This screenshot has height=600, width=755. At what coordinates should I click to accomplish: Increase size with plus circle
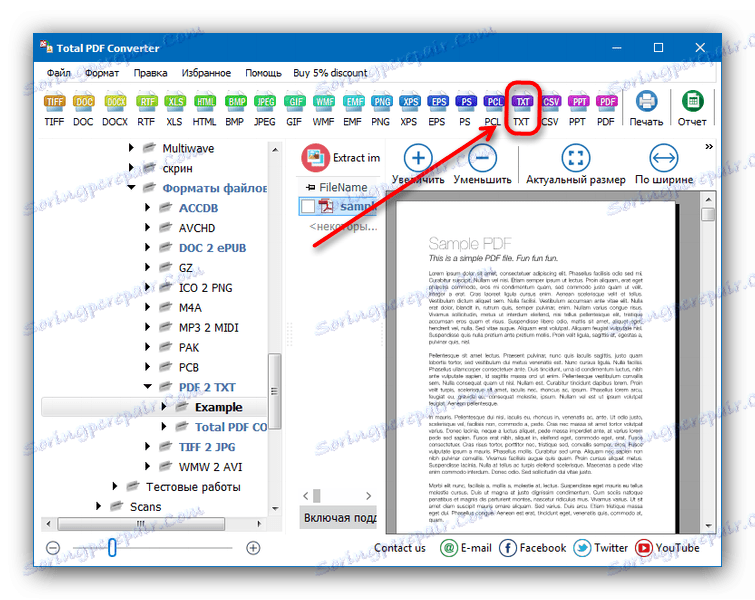coord(253,548)
